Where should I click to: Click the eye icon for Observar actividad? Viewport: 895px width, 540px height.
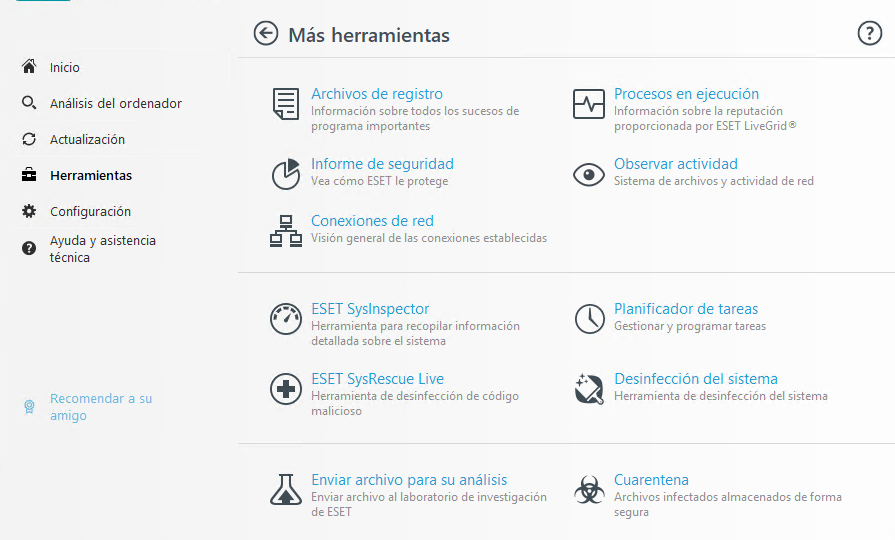(588, 175)
